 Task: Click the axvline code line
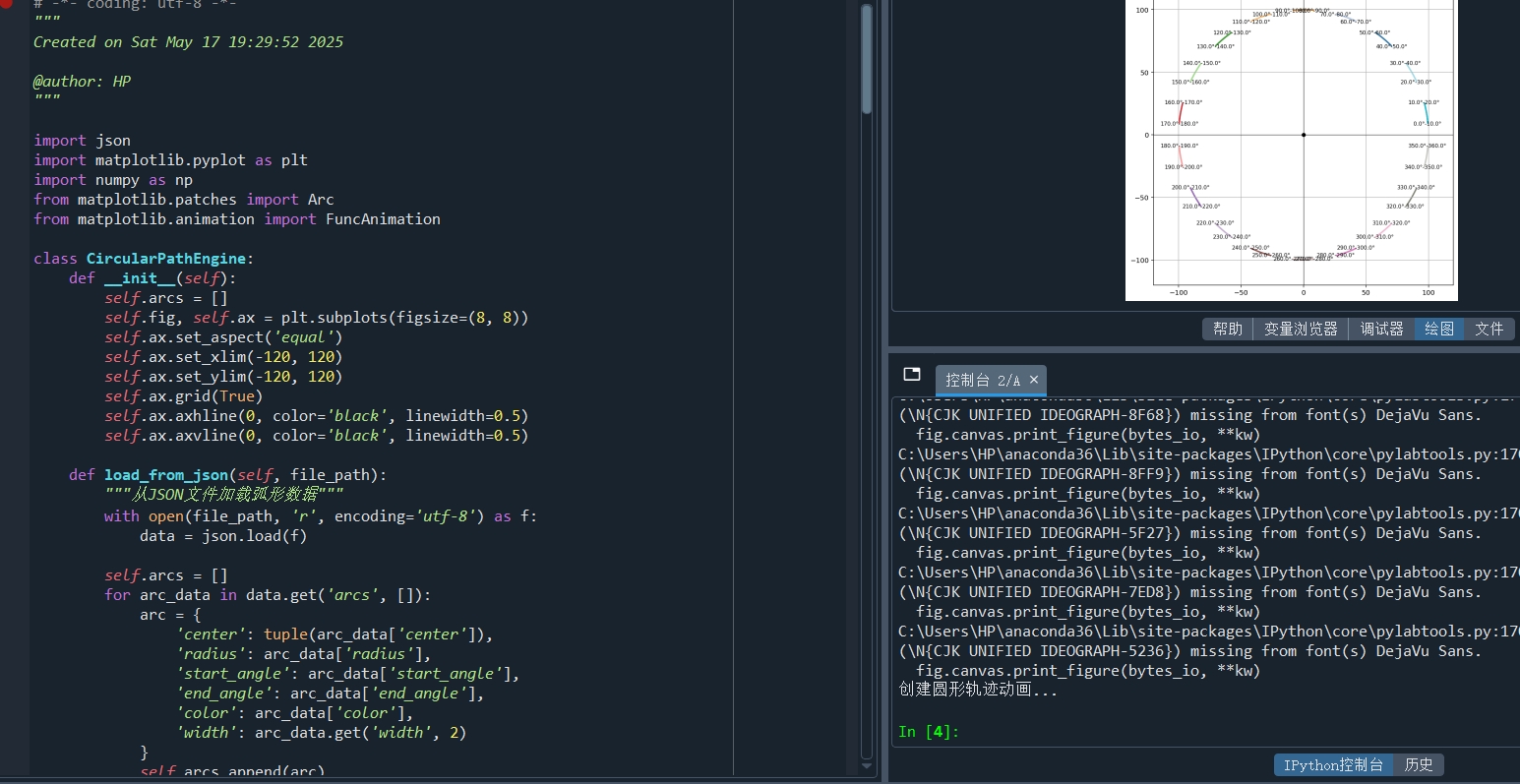317,436
